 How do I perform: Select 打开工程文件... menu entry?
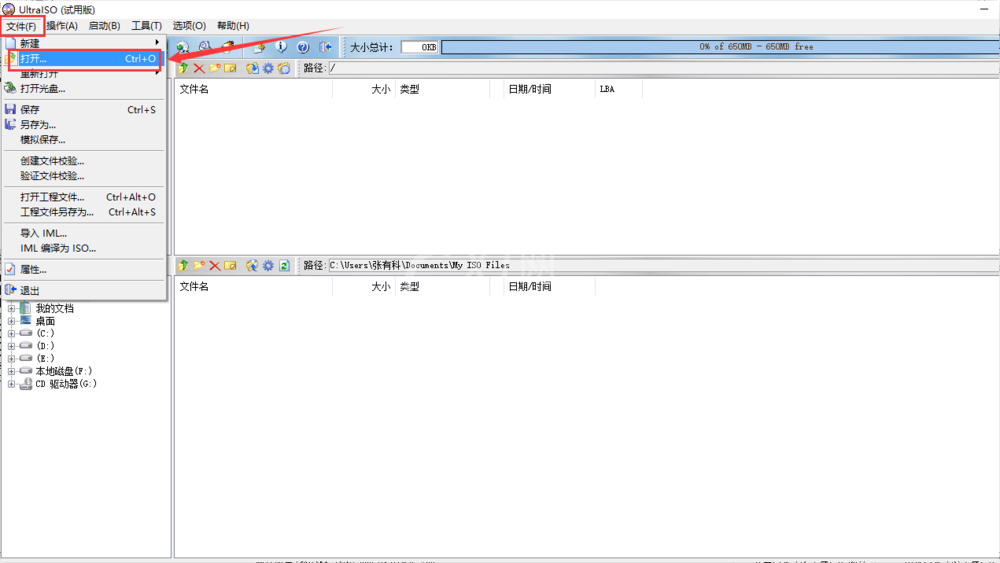coord(84,197)
